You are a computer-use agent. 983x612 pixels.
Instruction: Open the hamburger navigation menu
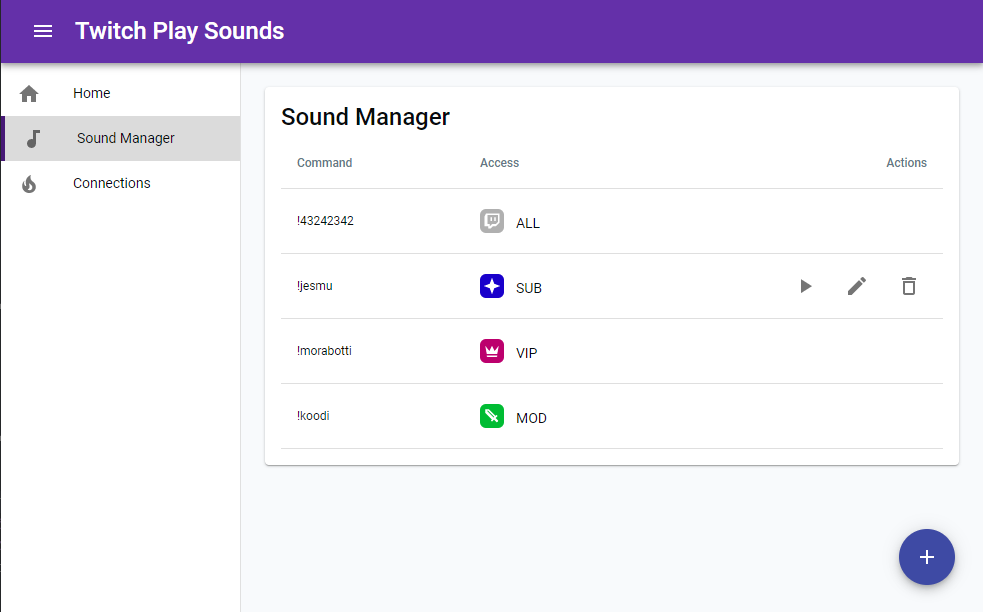43,31
